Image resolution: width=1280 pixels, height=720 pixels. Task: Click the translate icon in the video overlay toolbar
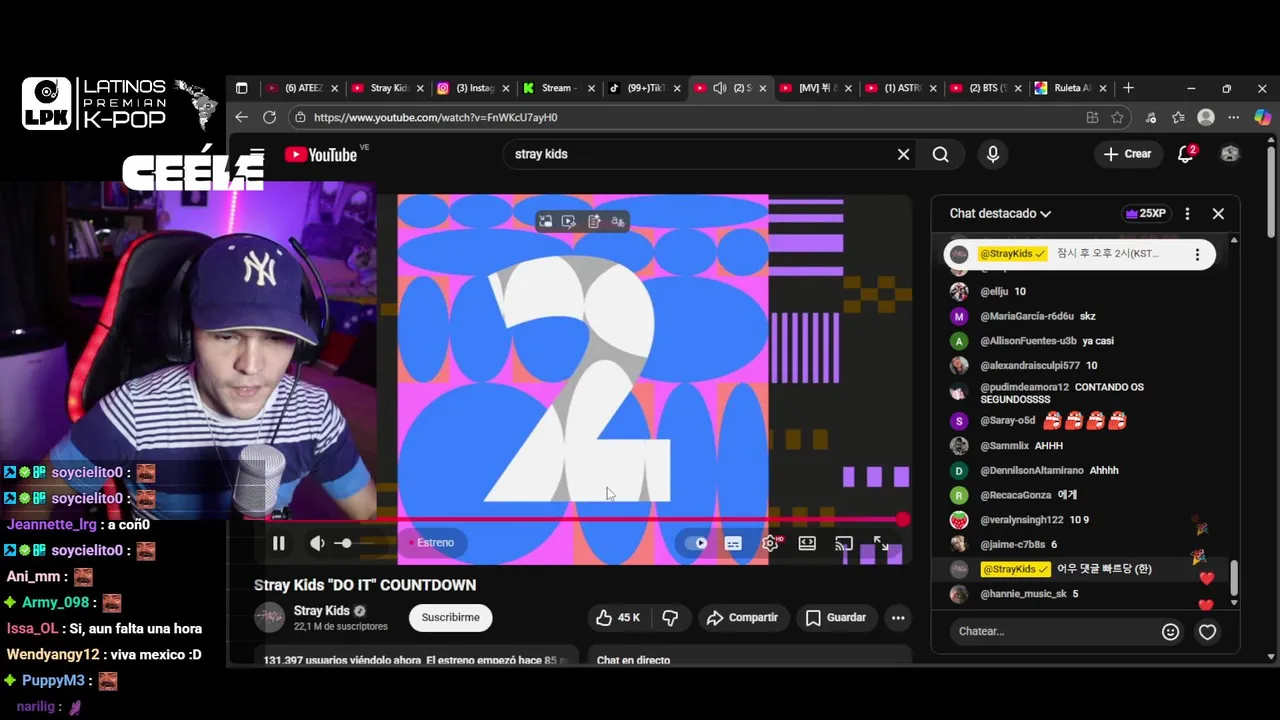618,222
